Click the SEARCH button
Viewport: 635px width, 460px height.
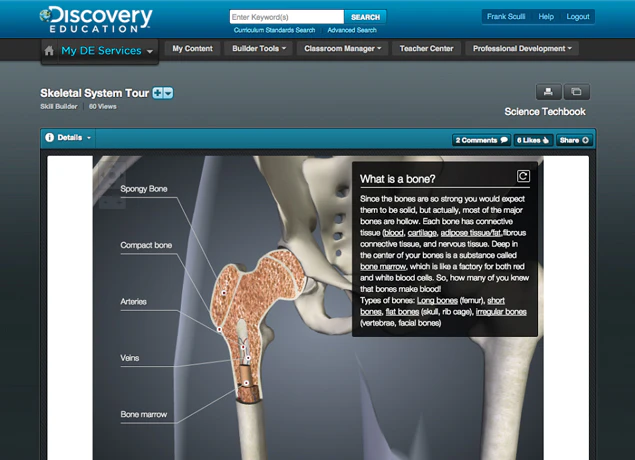[x=365, y=17]
